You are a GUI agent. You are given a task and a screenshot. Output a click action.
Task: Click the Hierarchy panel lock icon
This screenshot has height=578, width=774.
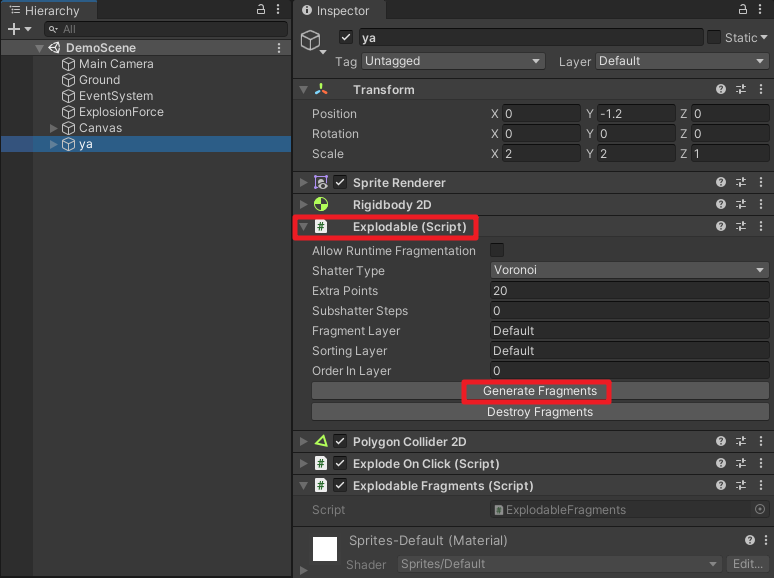point(261,10)
